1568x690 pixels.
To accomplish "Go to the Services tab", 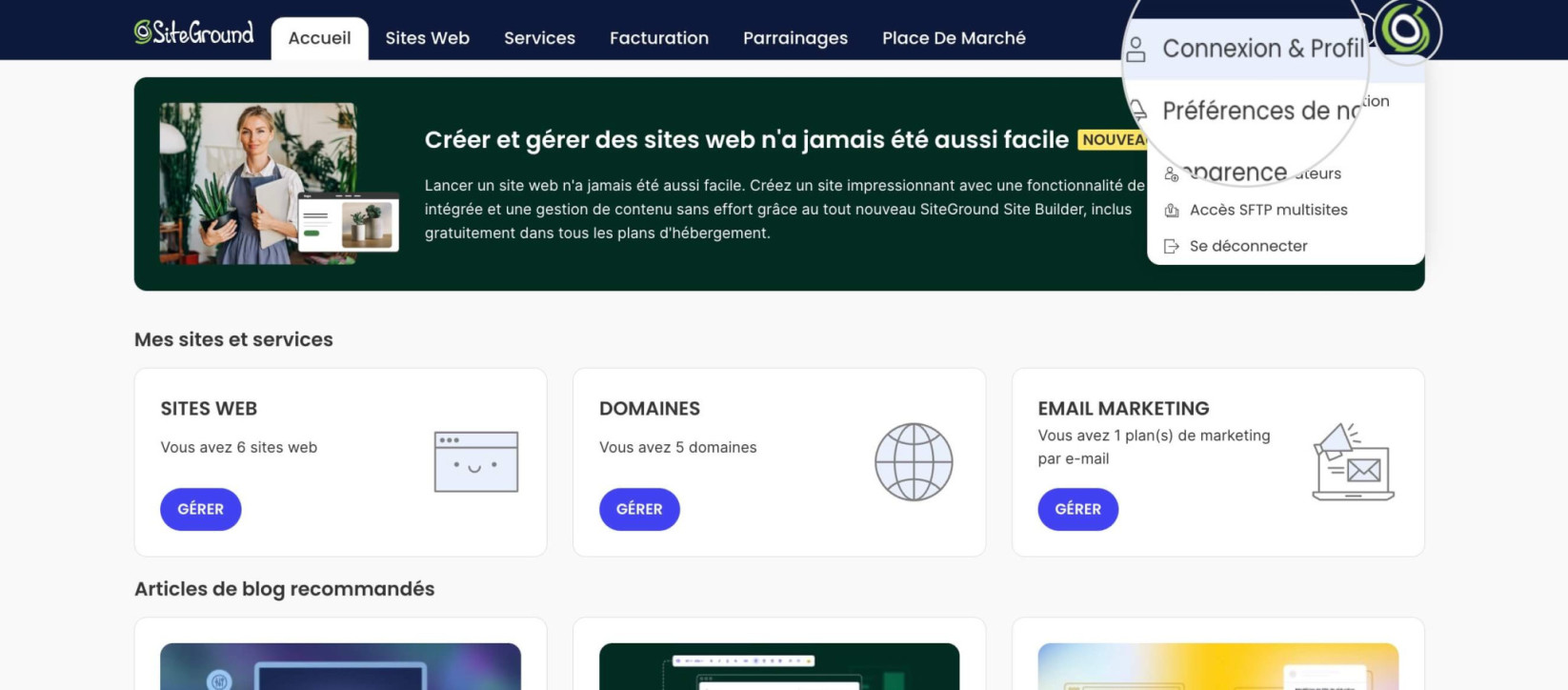I will pyautogui.click(x=539, y=38).
